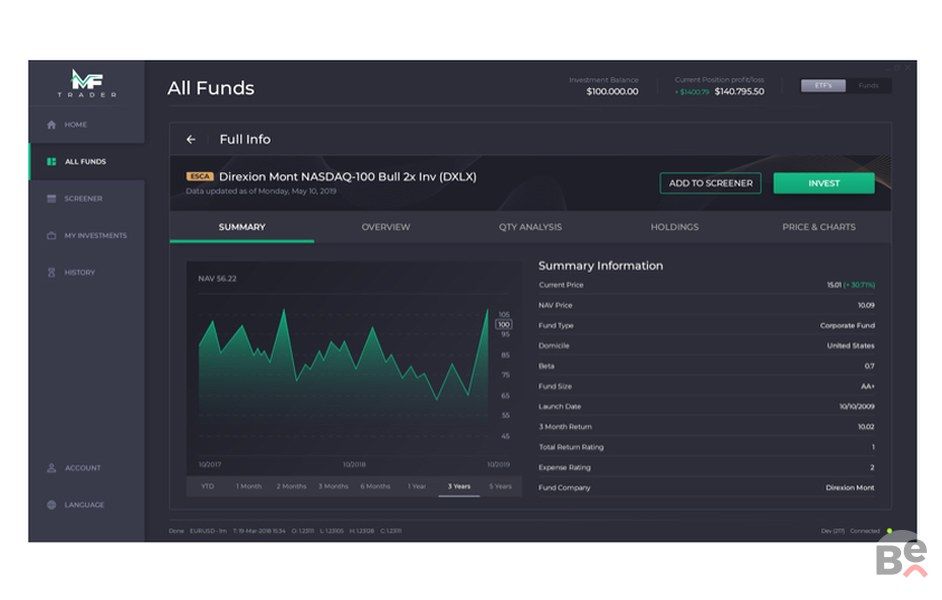Select 3 Months chart range

pos(333,486)
